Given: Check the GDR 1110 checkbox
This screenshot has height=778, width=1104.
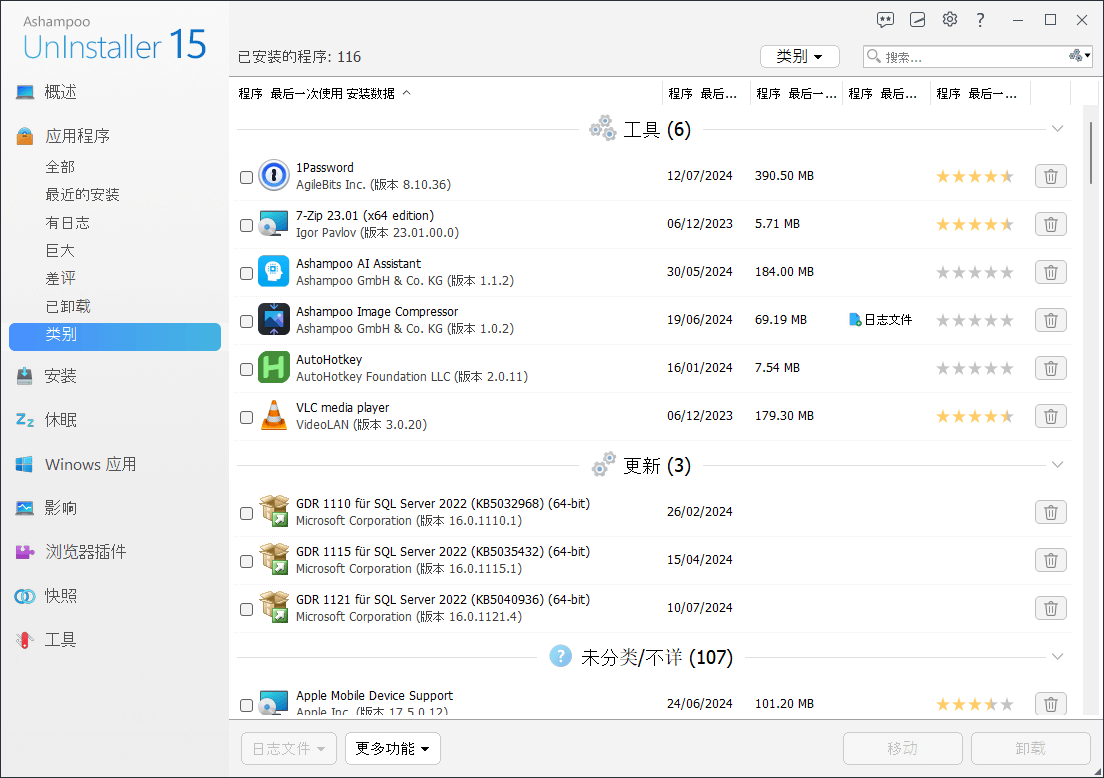Looking at the screenshot, I should [246, 513].
